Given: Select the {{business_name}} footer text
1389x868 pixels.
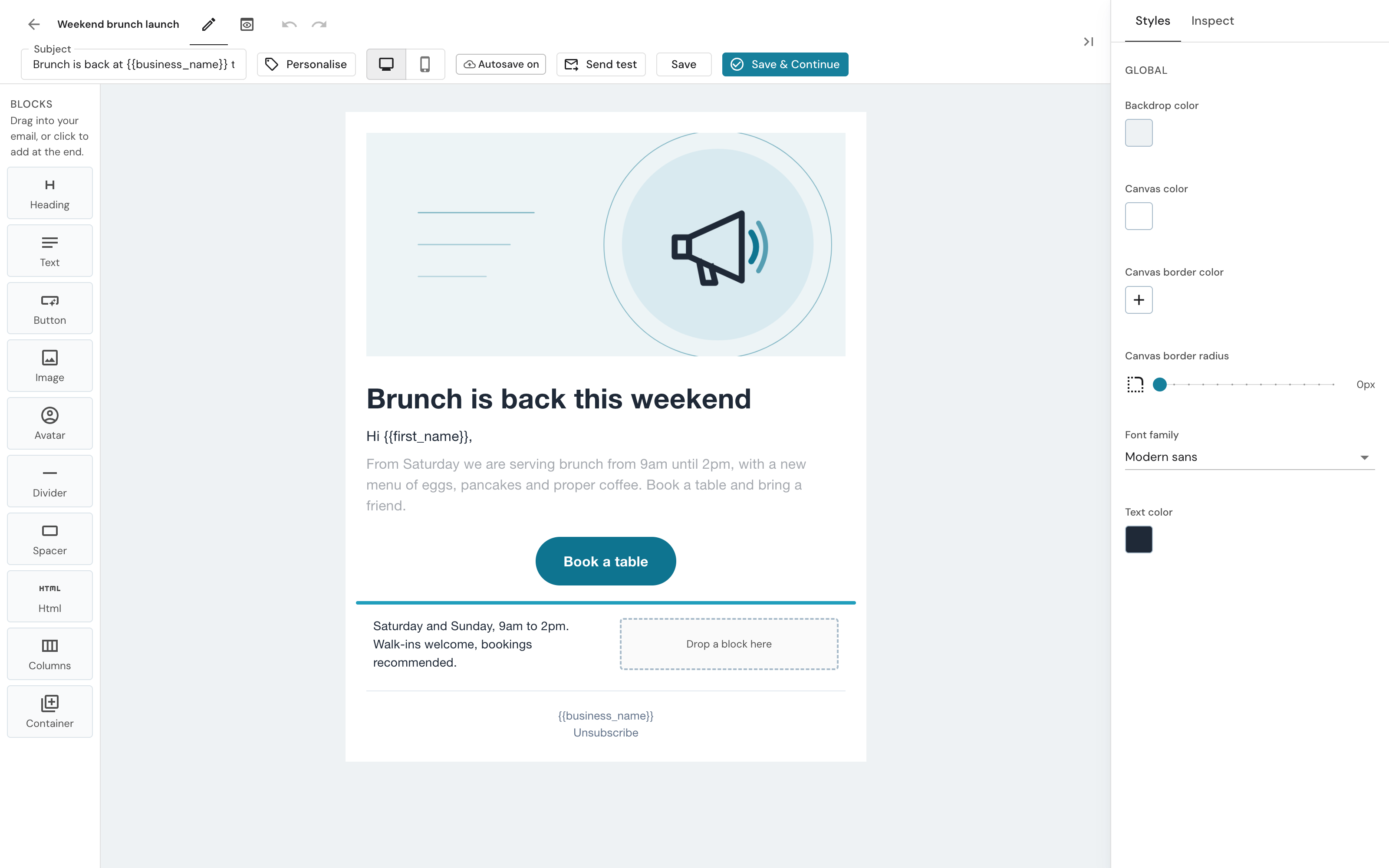Looking at the screenshot, I should [606, 715].
